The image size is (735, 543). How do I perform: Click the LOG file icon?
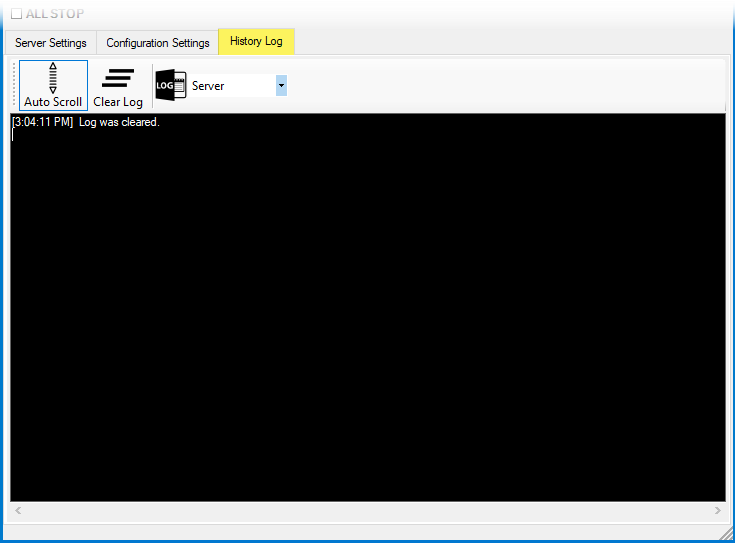point(171,85)
